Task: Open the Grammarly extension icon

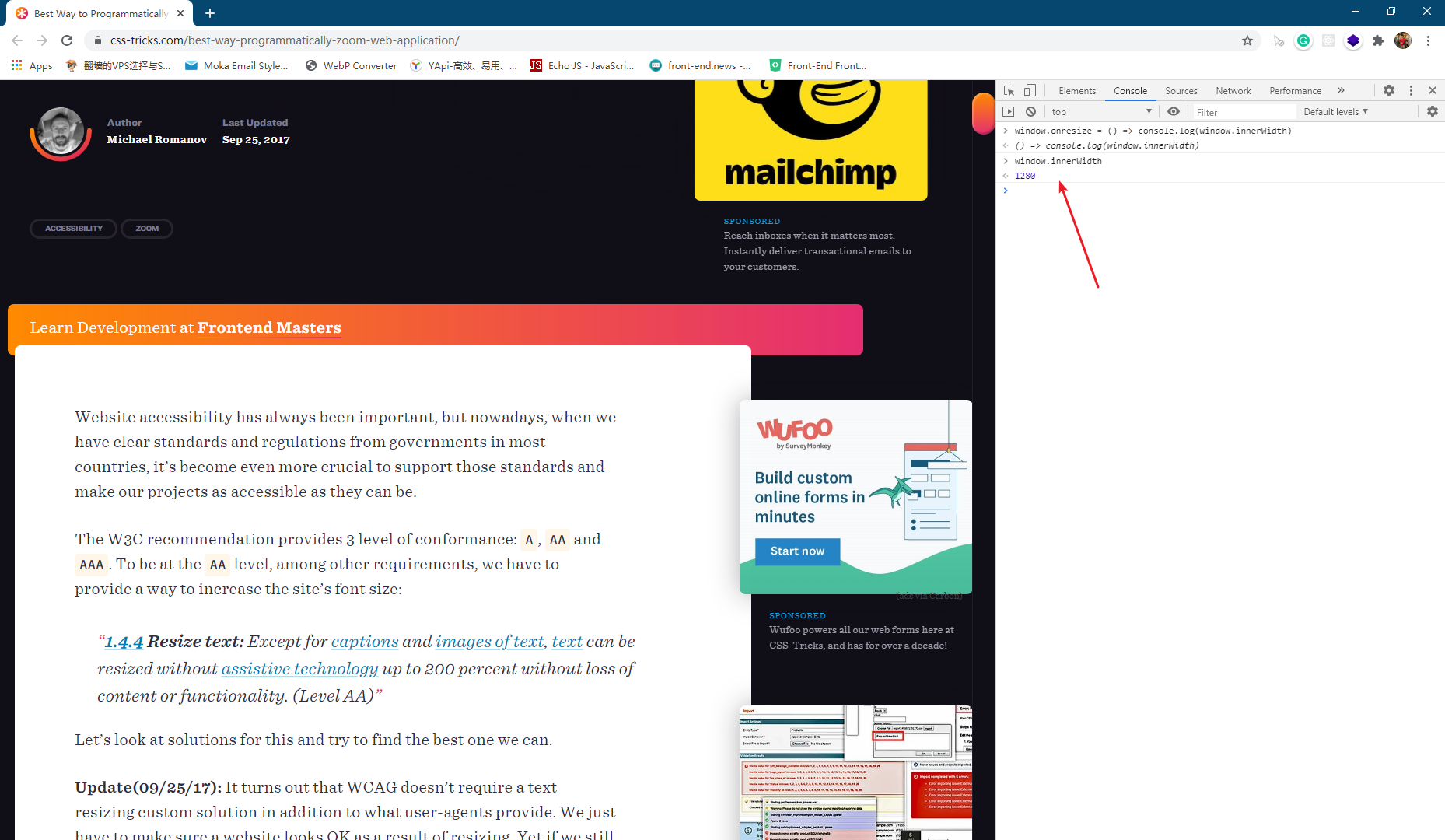Action: [x=1303, y=40]
